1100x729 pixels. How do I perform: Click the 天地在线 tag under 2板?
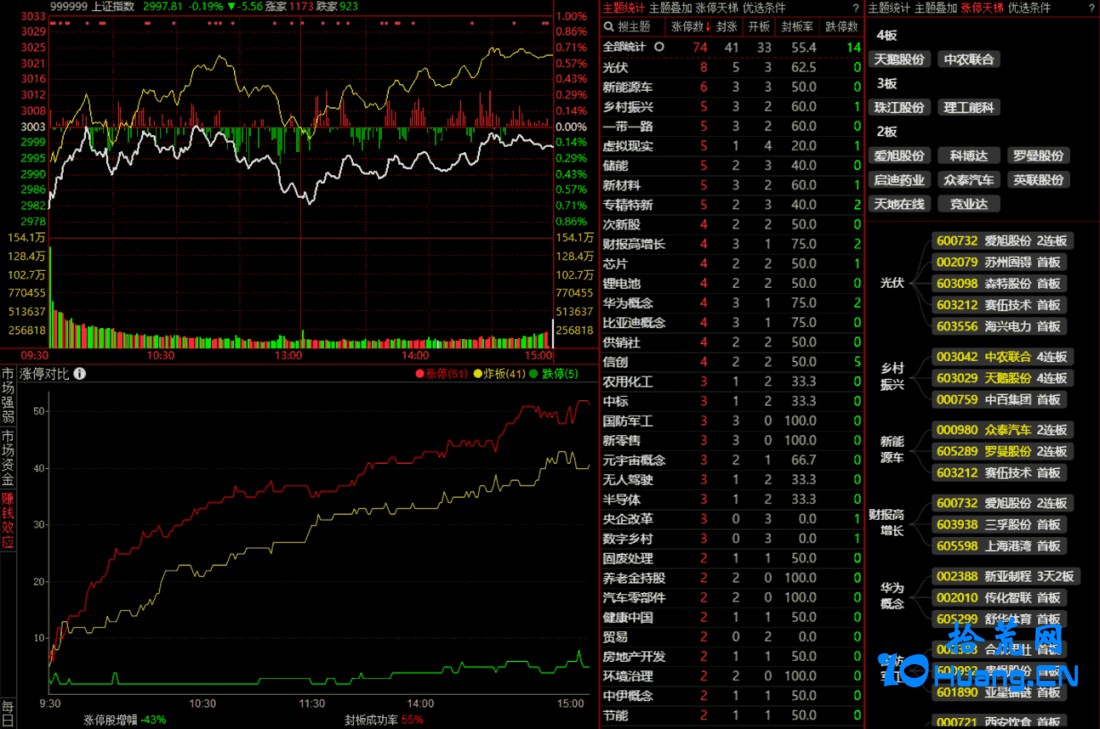pos(899,204)
